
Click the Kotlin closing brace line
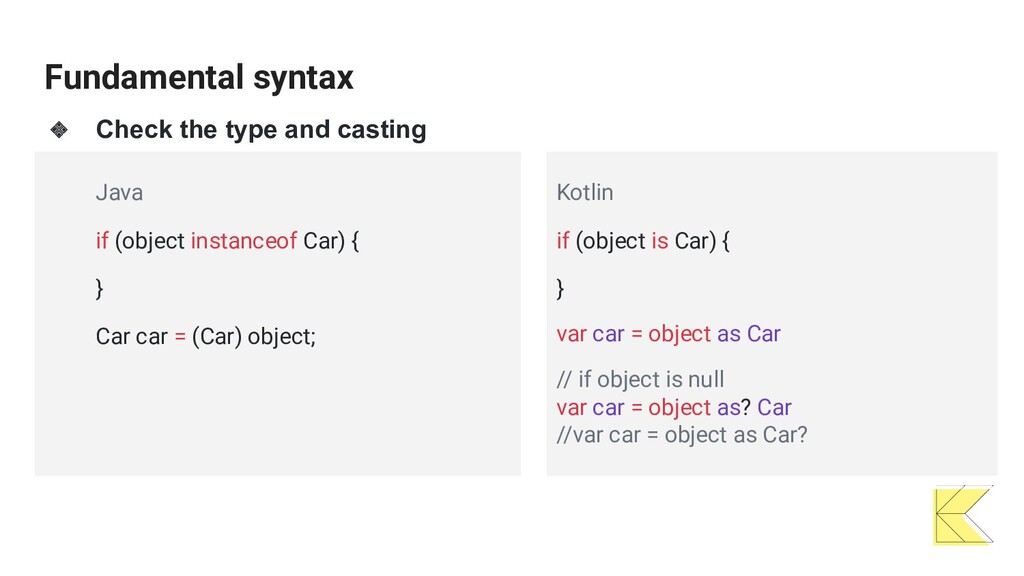click(x=560, y=288)
